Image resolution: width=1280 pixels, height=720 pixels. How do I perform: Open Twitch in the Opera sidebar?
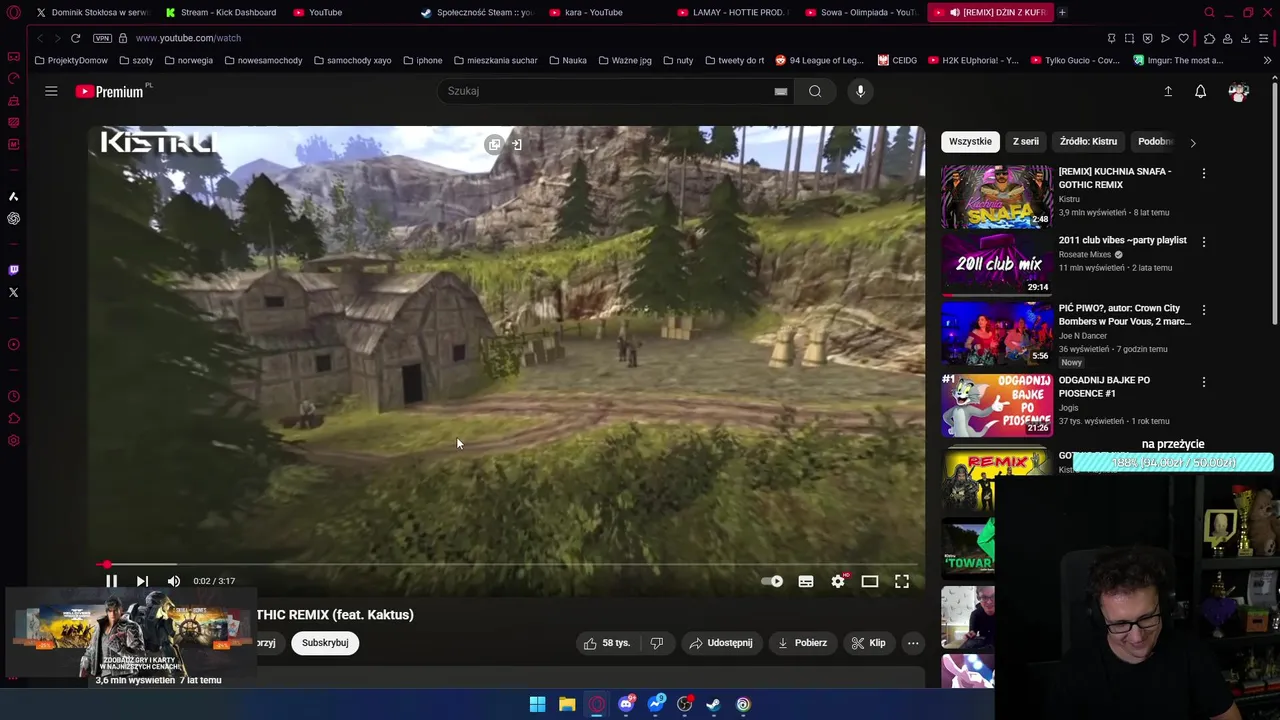tap(13, 270)
